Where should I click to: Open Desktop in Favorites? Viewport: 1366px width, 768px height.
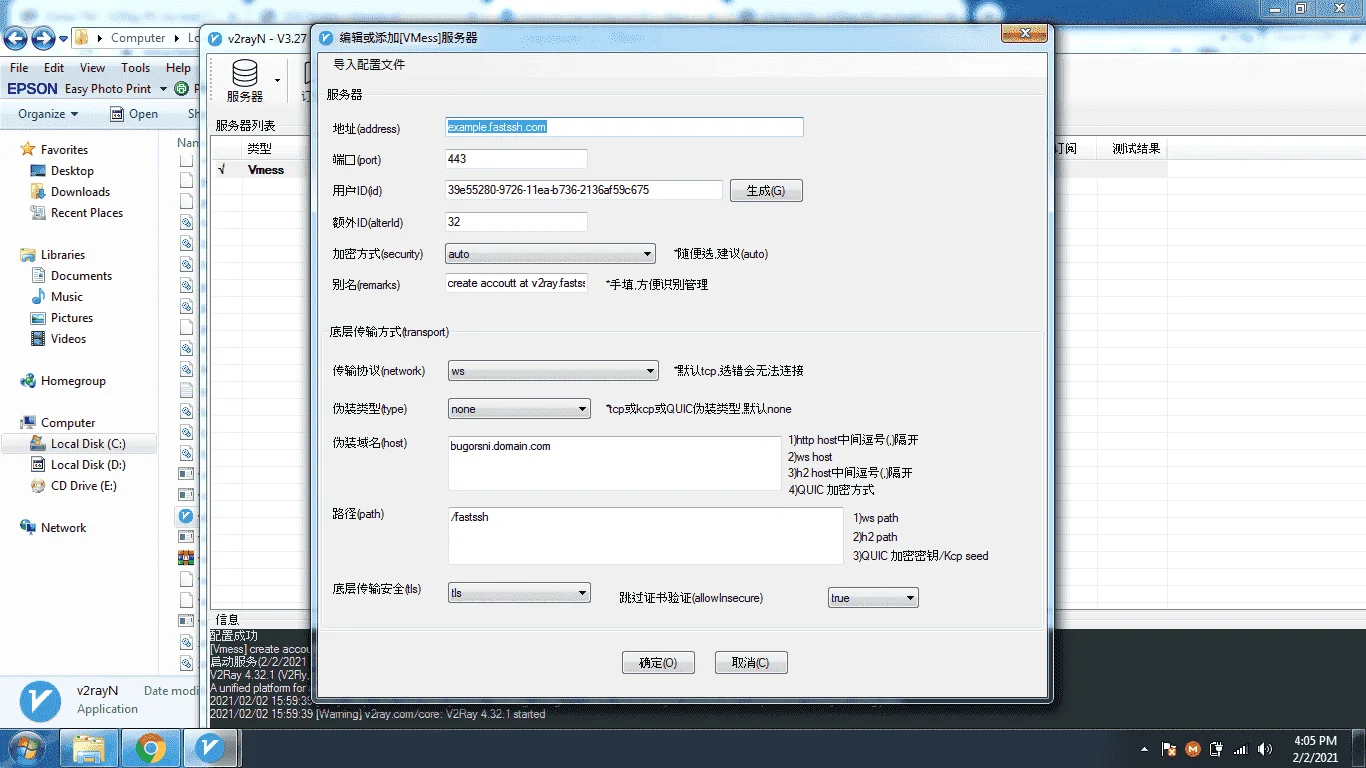pyautogui.click(x=72, y=171)
